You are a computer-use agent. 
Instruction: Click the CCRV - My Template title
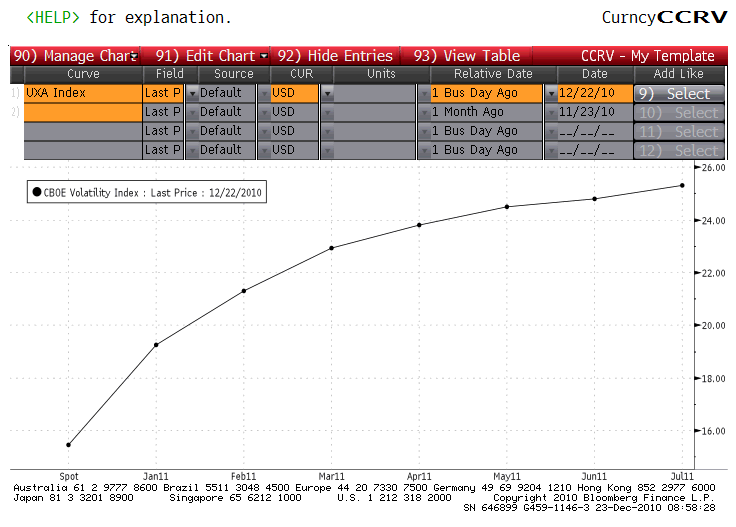[x=648, y=56]
